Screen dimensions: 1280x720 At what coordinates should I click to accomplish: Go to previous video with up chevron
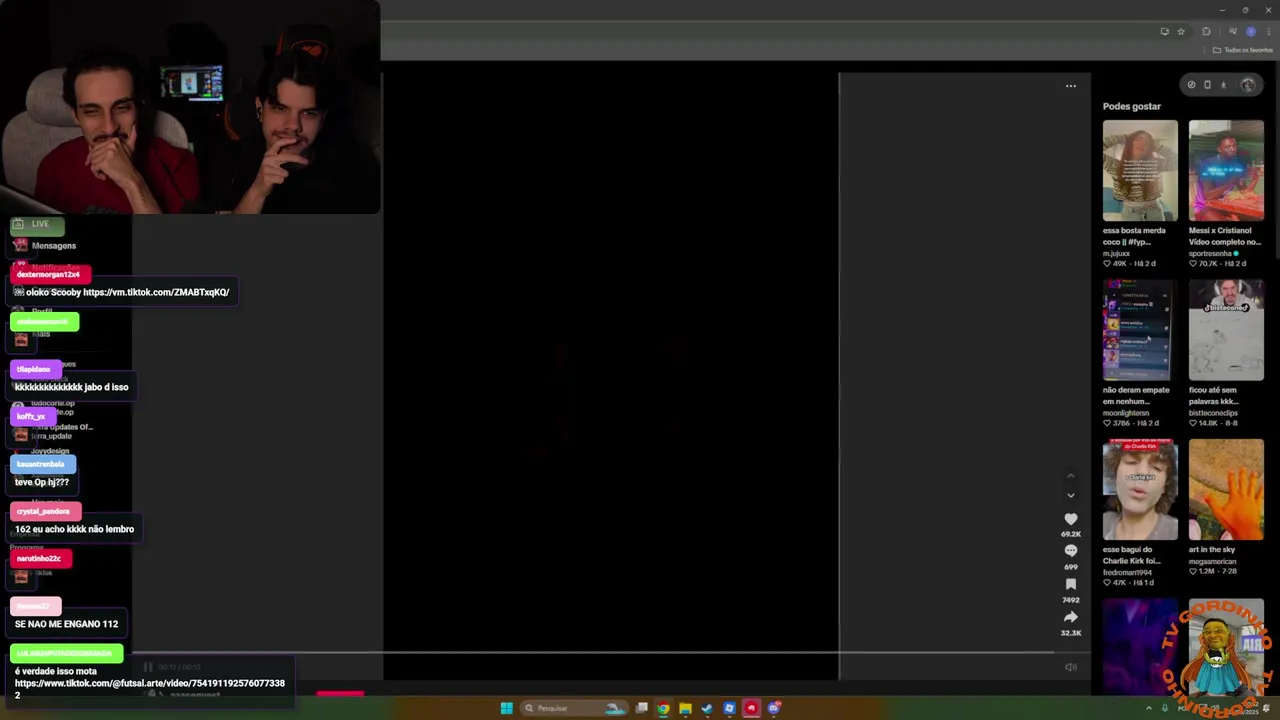point(1071,476)
